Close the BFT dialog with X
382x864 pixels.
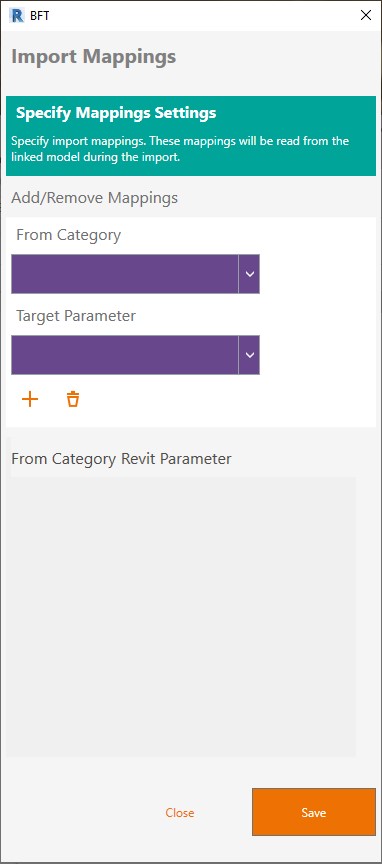(x=365, y=15)
